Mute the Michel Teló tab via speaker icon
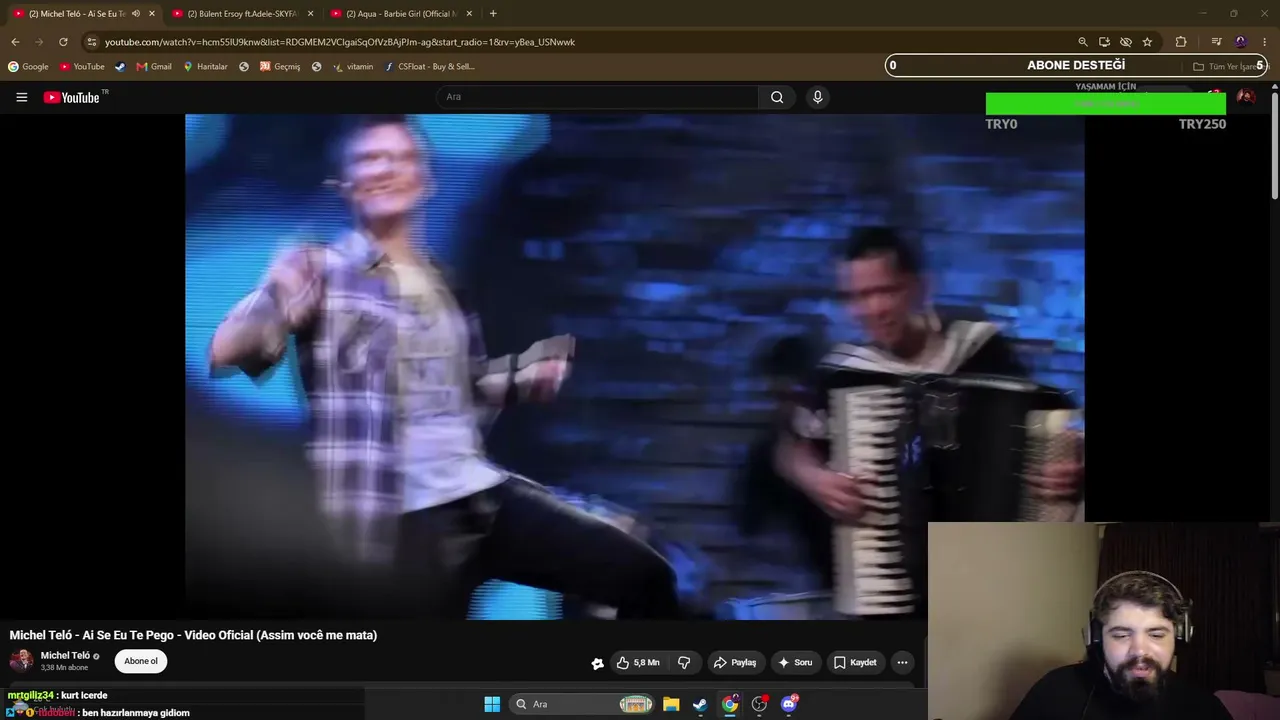 (x=136, y=14)
